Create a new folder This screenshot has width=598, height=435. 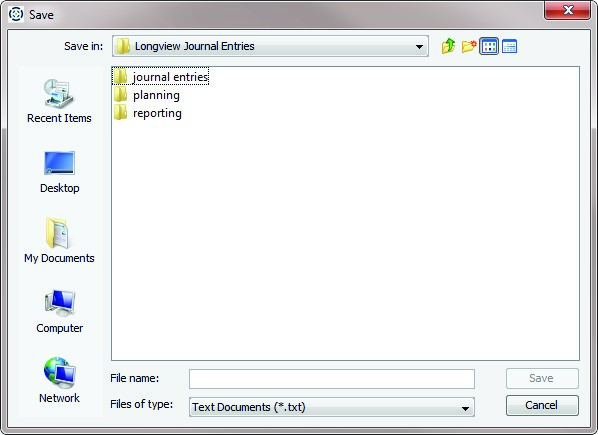tap(469, 46)
